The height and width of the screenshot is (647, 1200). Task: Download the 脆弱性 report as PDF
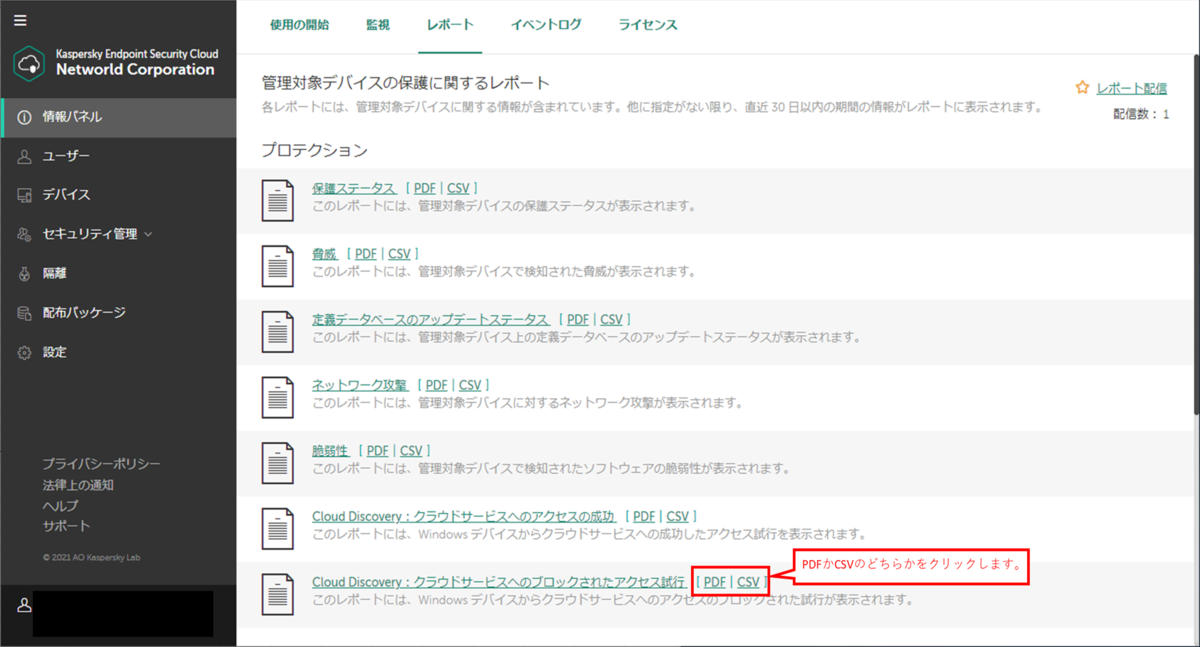(x=377, y=450)
